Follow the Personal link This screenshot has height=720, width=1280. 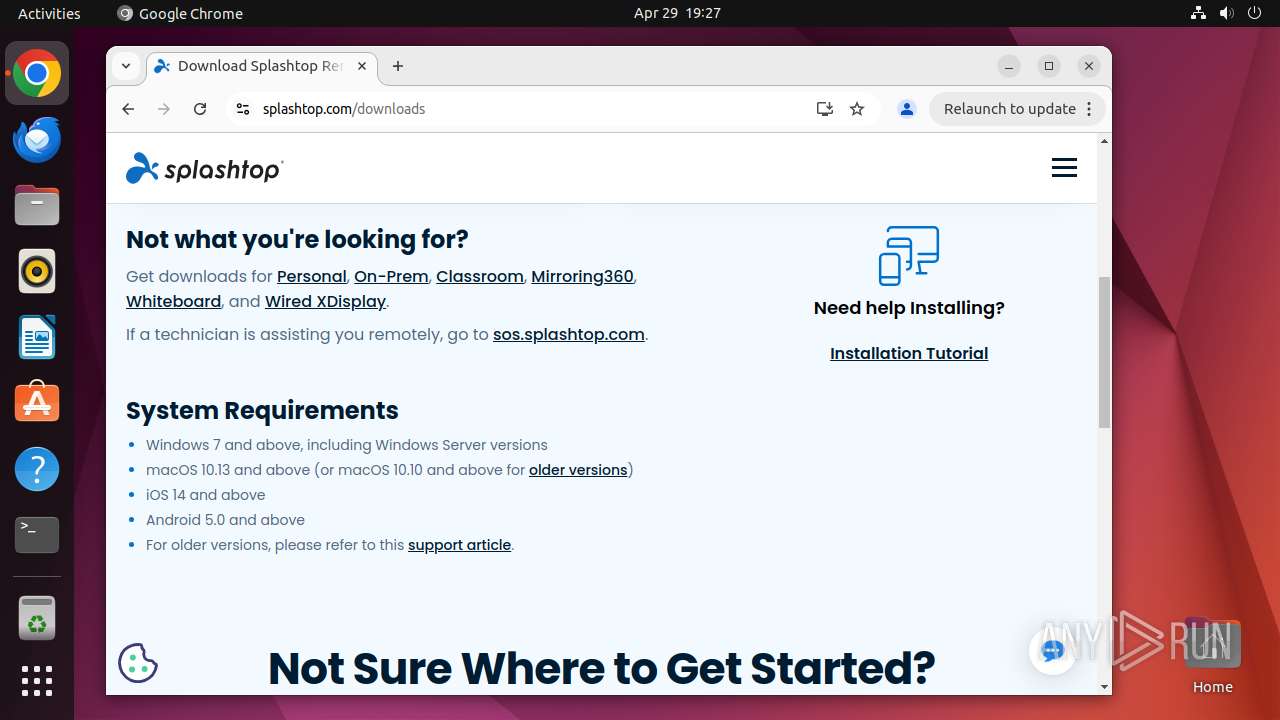point(311,276)
